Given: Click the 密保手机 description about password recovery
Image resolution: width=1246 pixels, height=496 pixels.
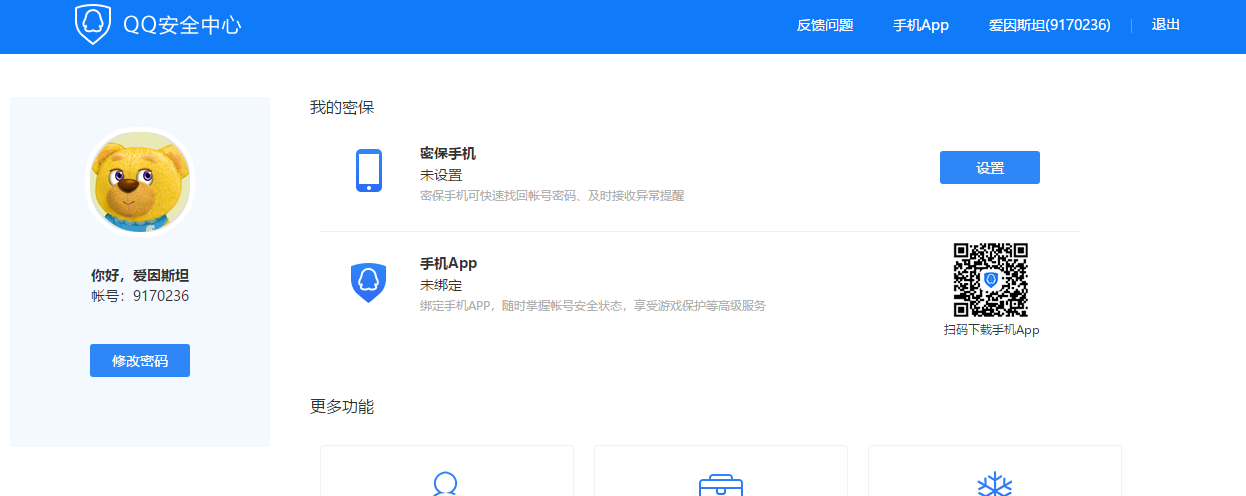Looking at the screenshot, I should pyautogui.click(x=552, y=196).
